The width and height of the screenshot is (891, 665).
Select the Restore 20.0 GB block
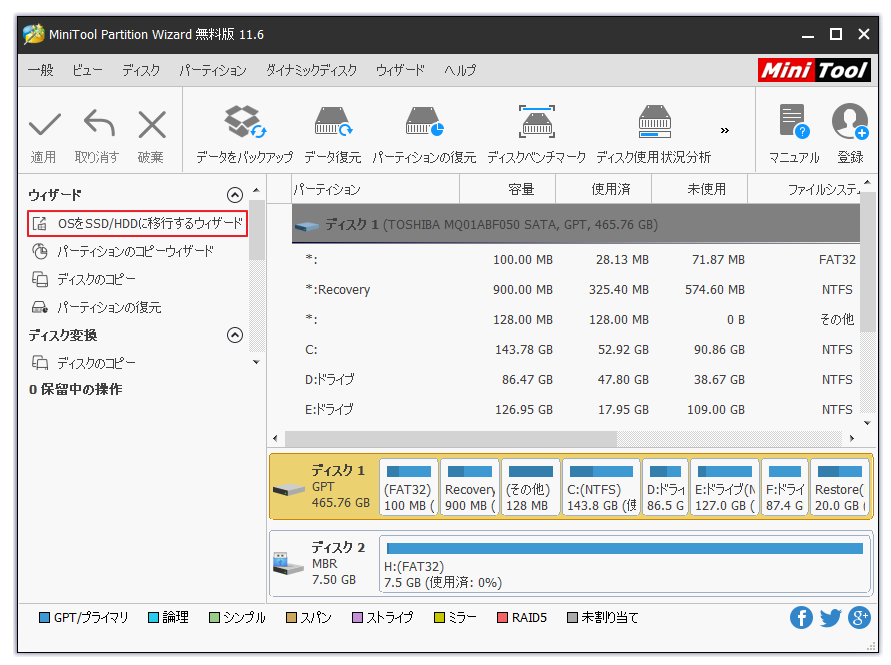[840, 487]
